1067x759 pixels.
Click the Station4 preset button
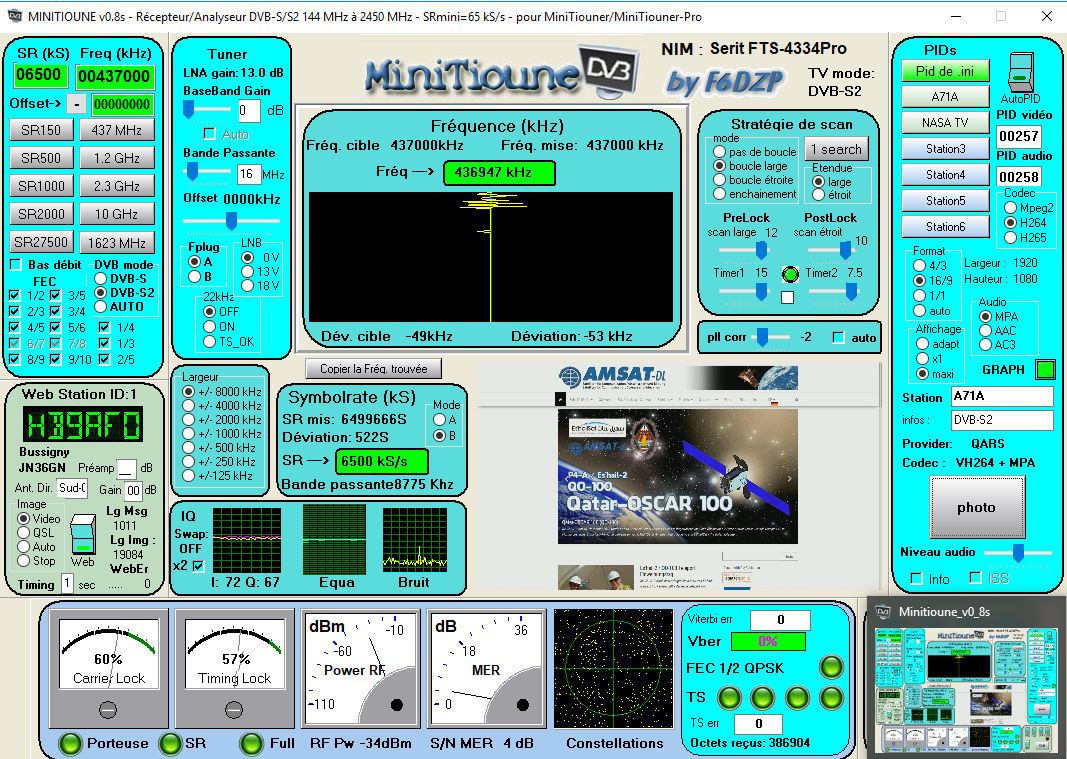click(x=945, y=174)
